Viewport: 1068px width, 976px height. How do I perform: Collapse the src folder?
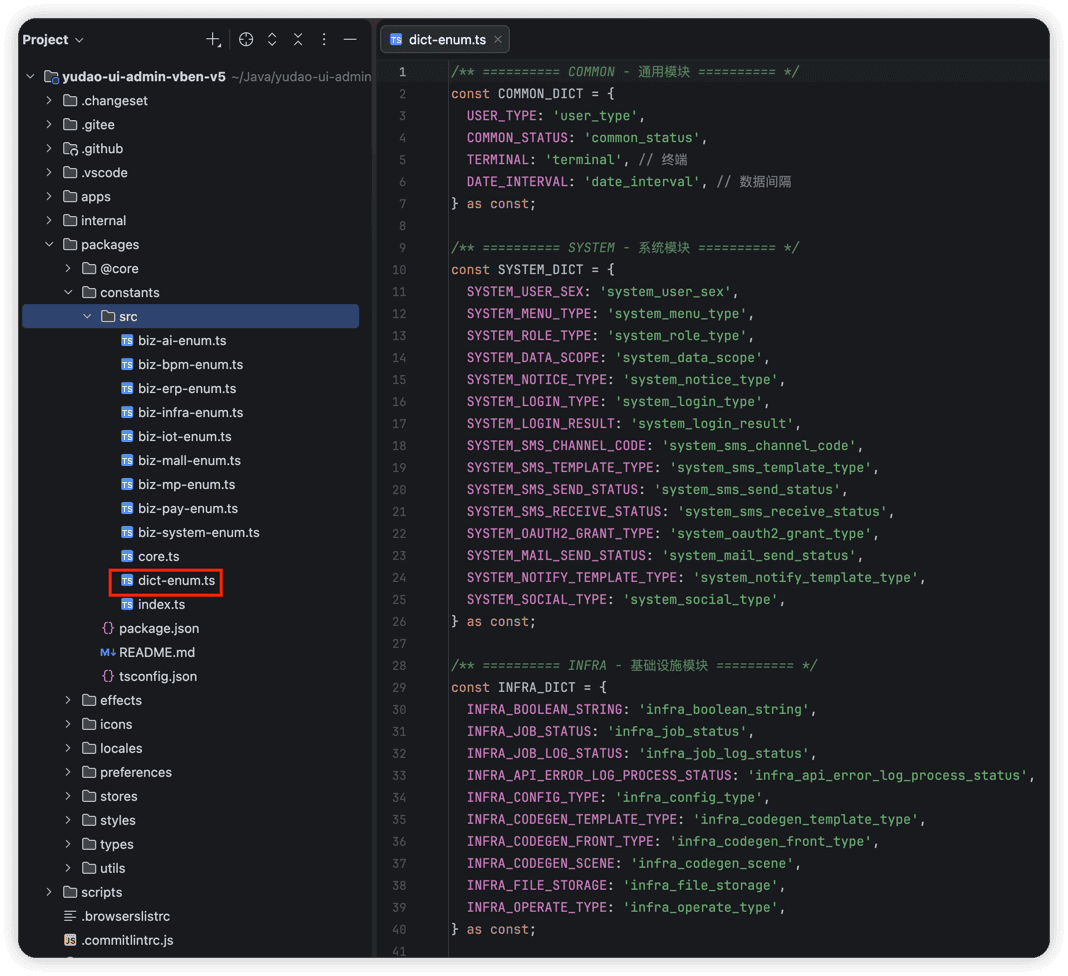pos(87,316)
